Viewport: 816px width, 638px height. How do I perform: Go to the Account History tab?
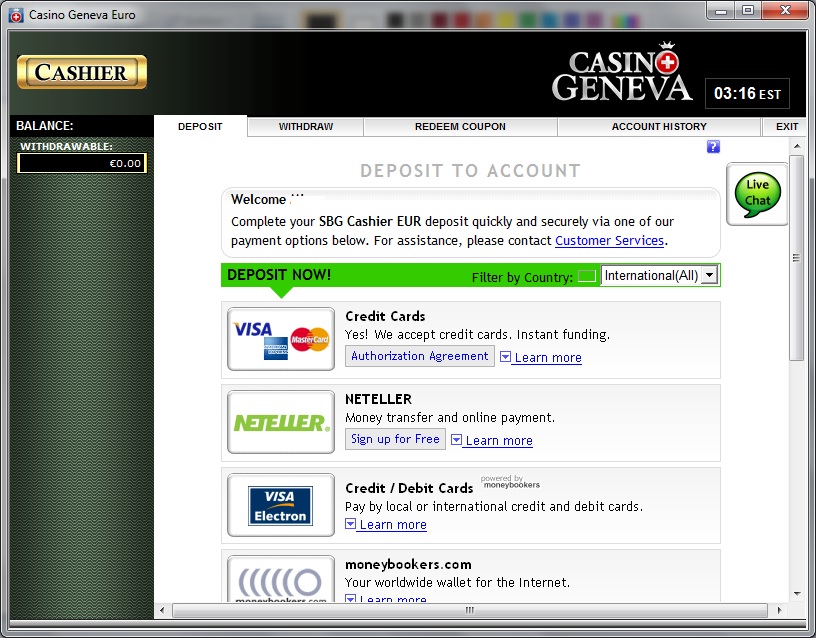click(659, 127)
